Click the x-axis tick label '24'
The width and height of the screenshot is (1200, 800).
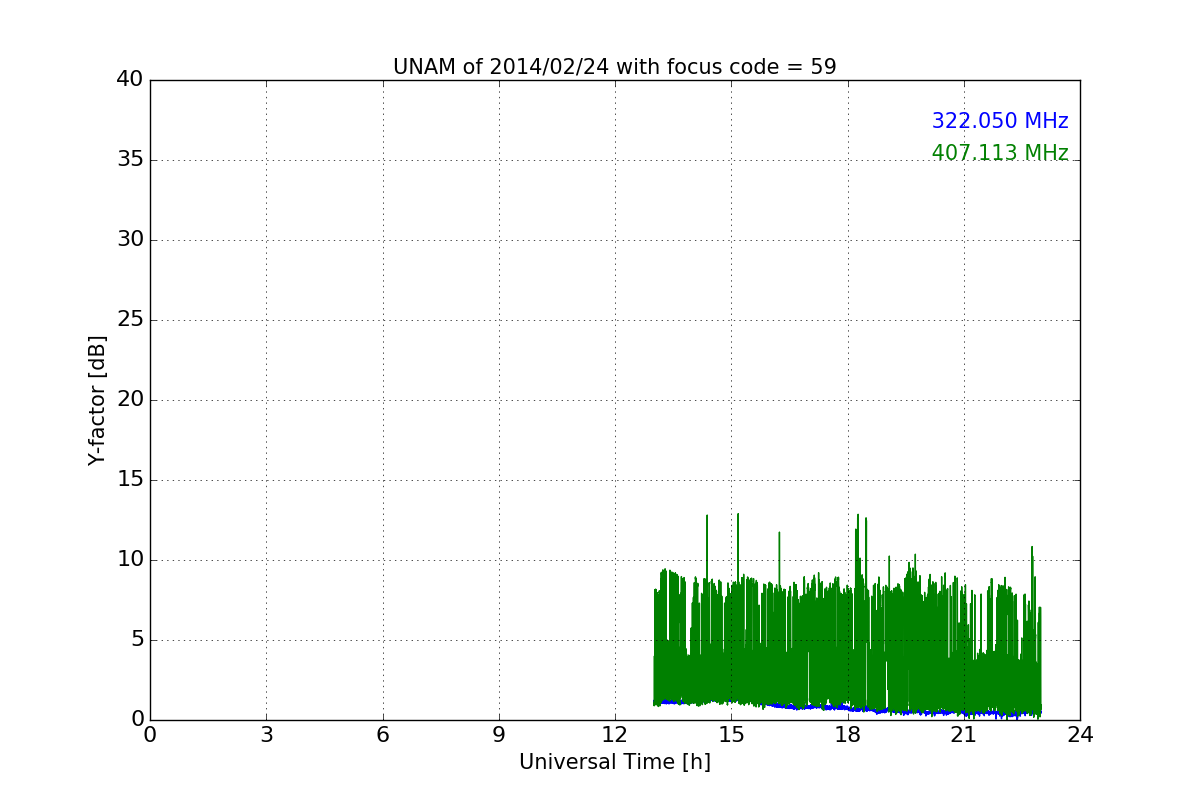[1080, 735]
